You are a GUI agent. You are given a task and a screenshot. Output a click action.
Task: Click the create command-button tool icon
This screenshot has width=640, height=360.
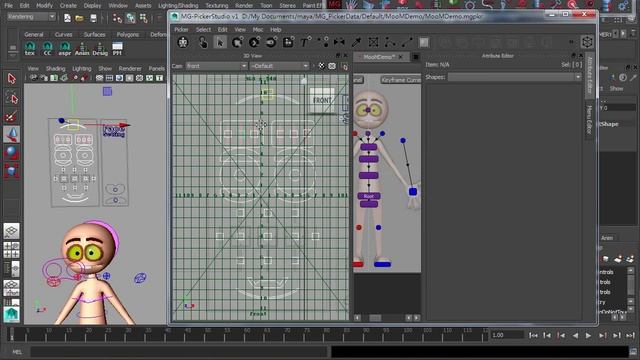(254, 42)
